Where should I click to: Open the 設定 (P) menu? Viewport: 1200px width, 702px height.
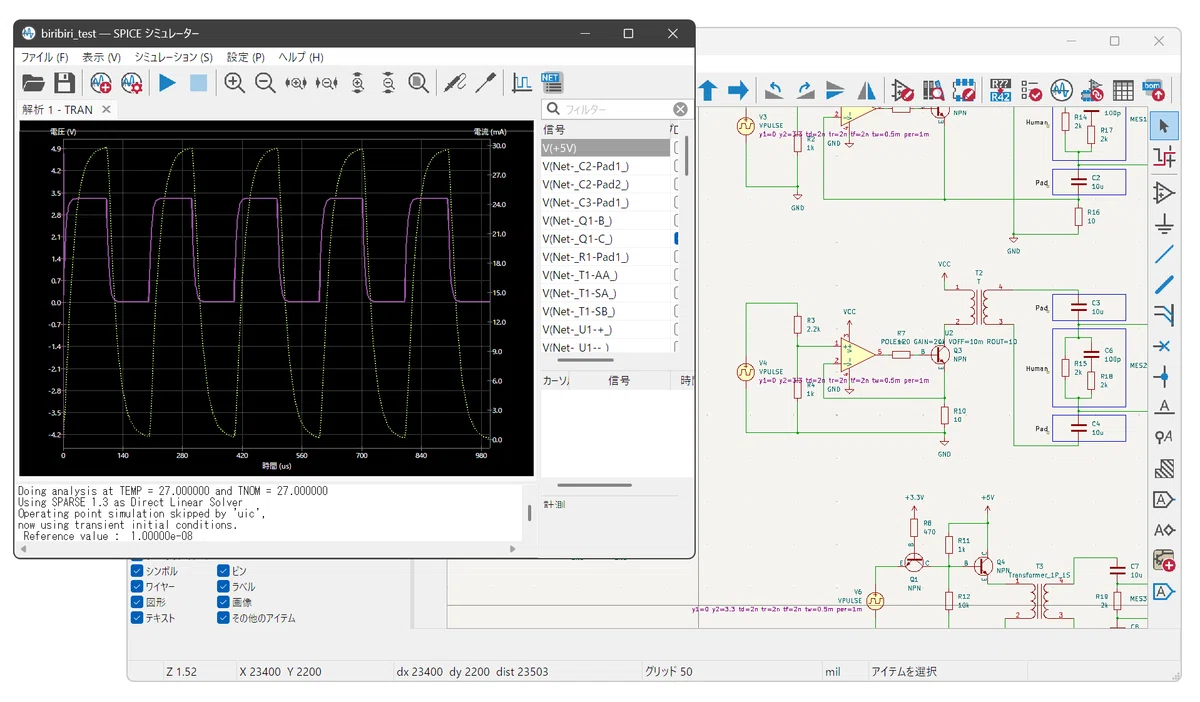(246, 58)
